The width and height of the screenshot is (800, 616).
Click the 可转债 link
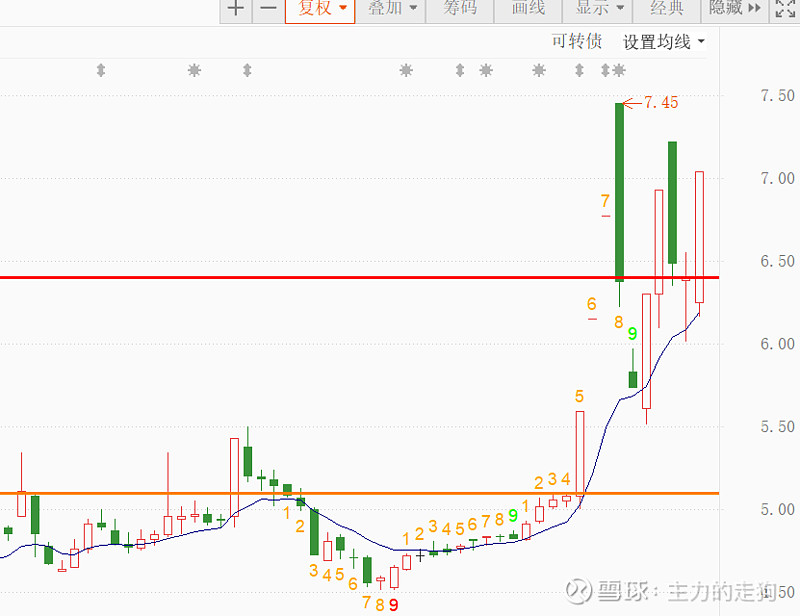pos(577,41)
